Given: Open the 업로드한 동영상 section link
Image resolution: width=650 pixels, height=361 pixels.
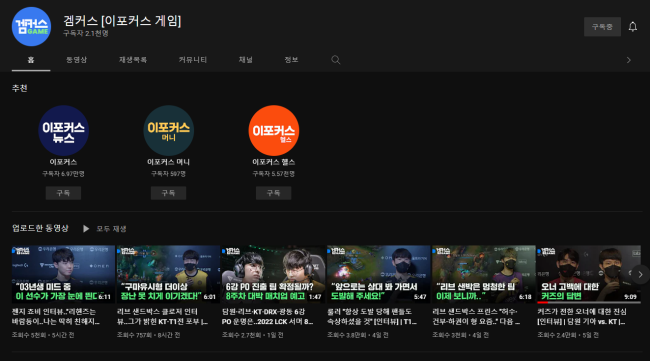Looking at the screenshot, I should pos(40,228).
